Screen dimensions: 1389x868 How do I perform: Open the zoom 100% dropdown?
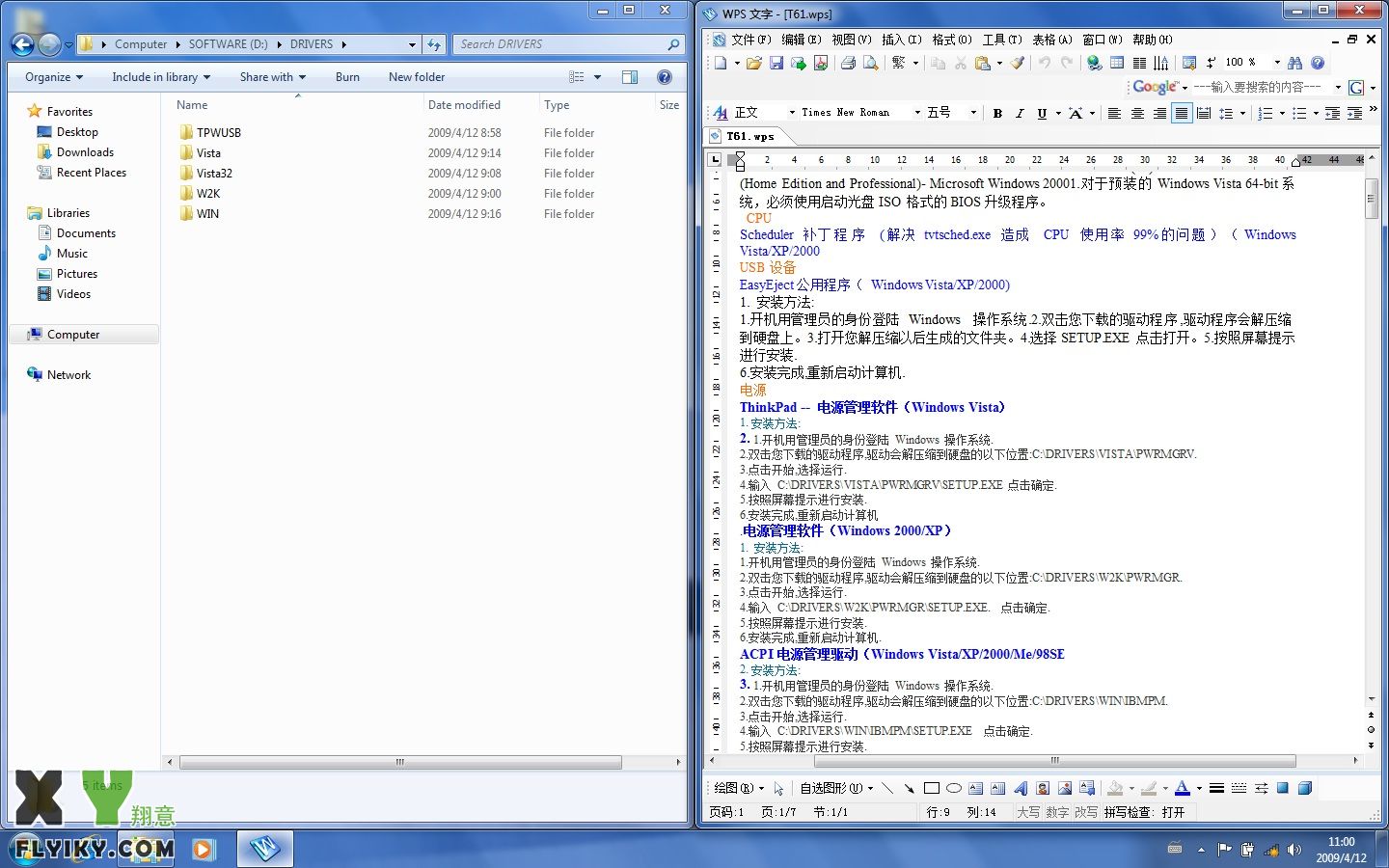point(1277,63)
